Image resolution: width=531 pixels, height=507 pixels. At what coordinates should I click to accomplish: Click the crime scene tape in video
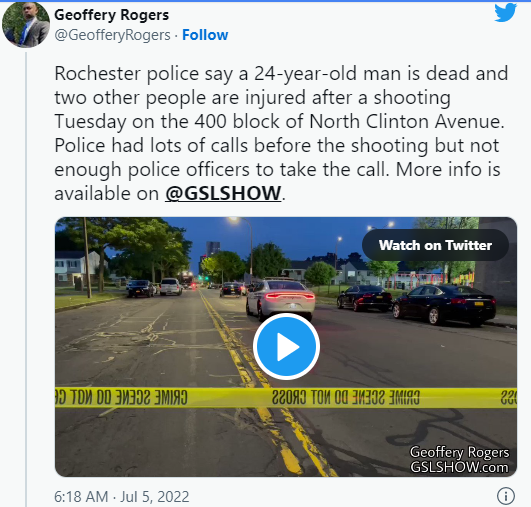[x=286, y=398]
